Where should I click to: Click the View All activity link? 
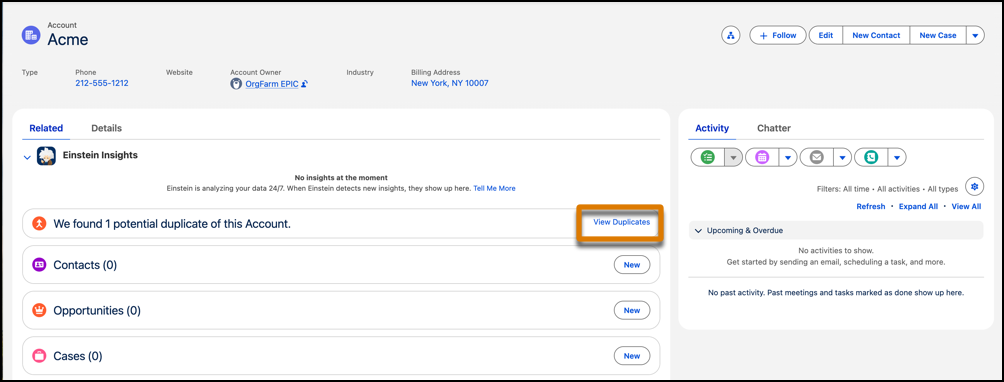click(x=966, y=207)
